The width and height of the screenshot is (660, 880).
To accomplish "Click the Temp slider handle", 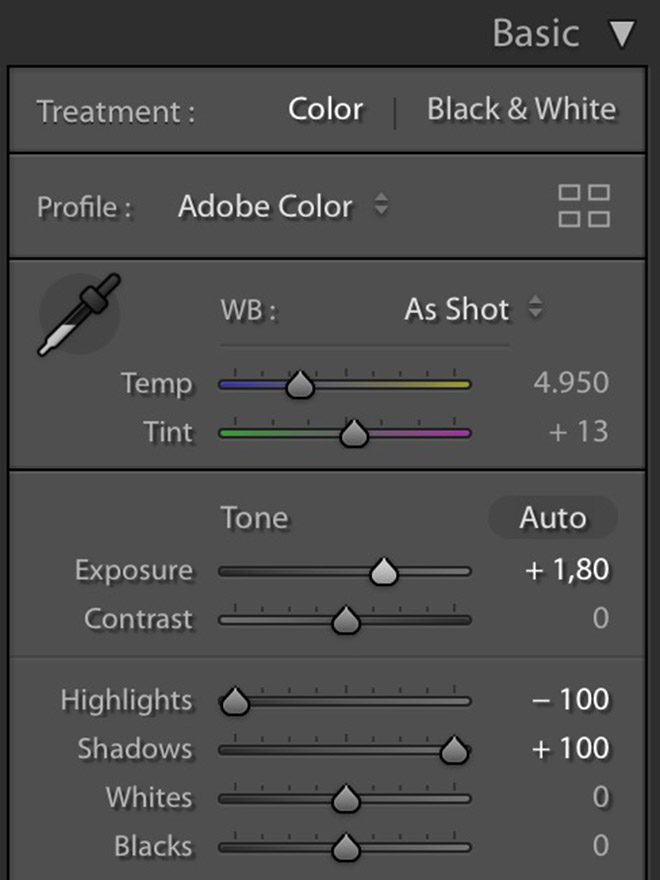I will (x=299, y=385).
